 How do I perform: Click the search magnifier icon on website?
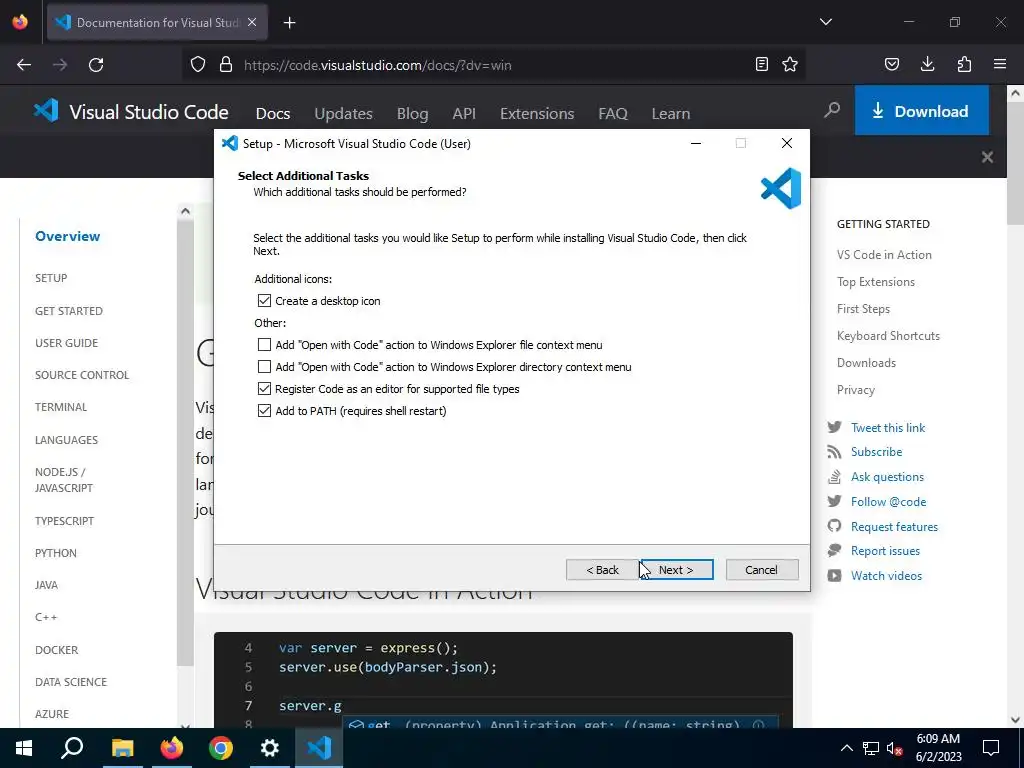click(832, 110)
